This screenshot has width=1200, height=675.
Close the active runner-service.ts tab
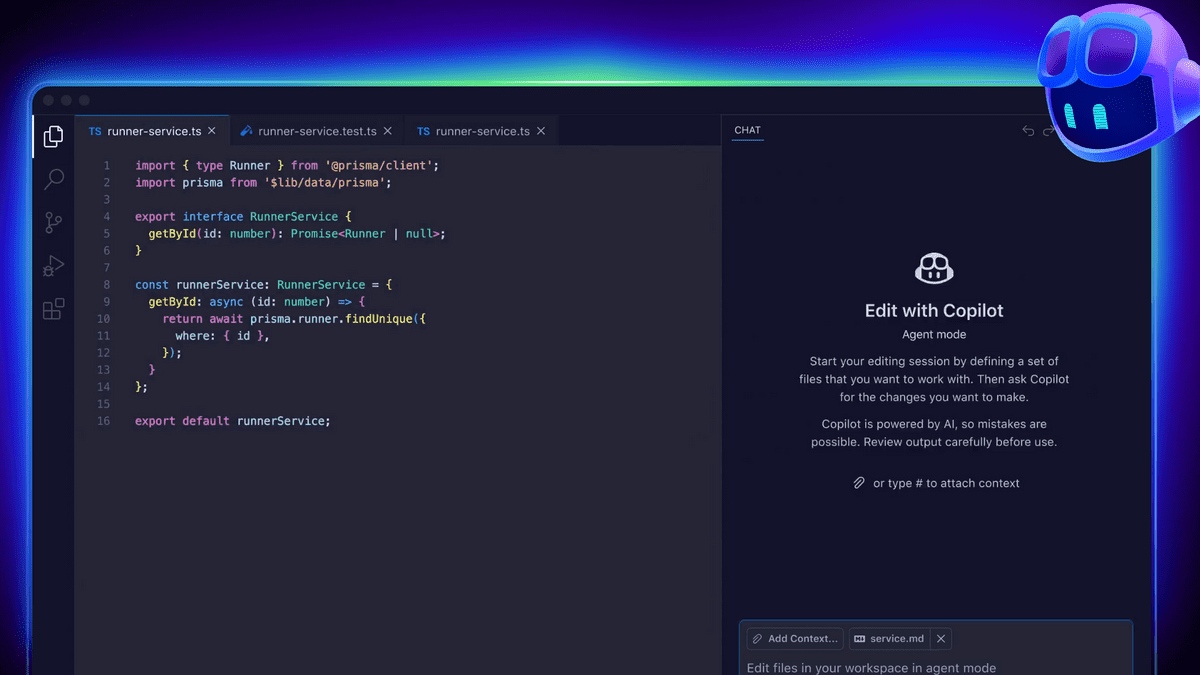click(x=211, y=130)
